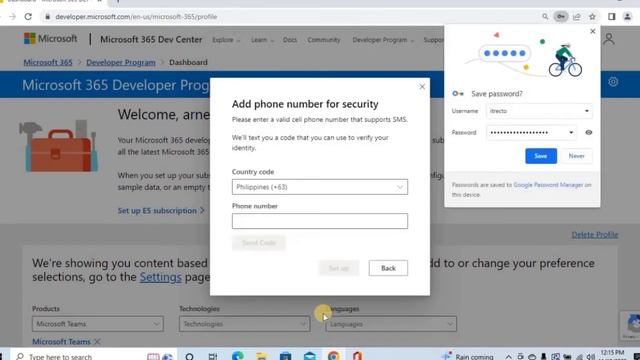Open the taskbar clock showing 12:15 PM
Image resolution: width=640 pixels, height=360 pixels.
(612, 354)
